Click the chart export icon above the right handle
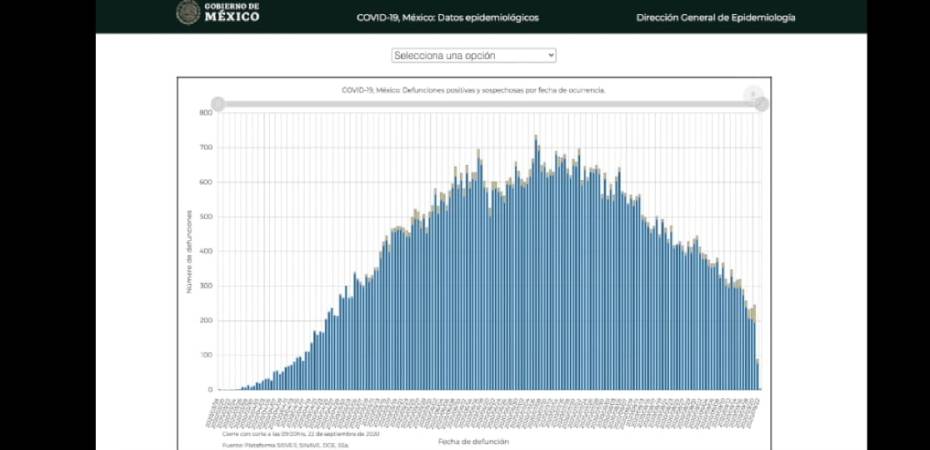 tap(754, 93)
